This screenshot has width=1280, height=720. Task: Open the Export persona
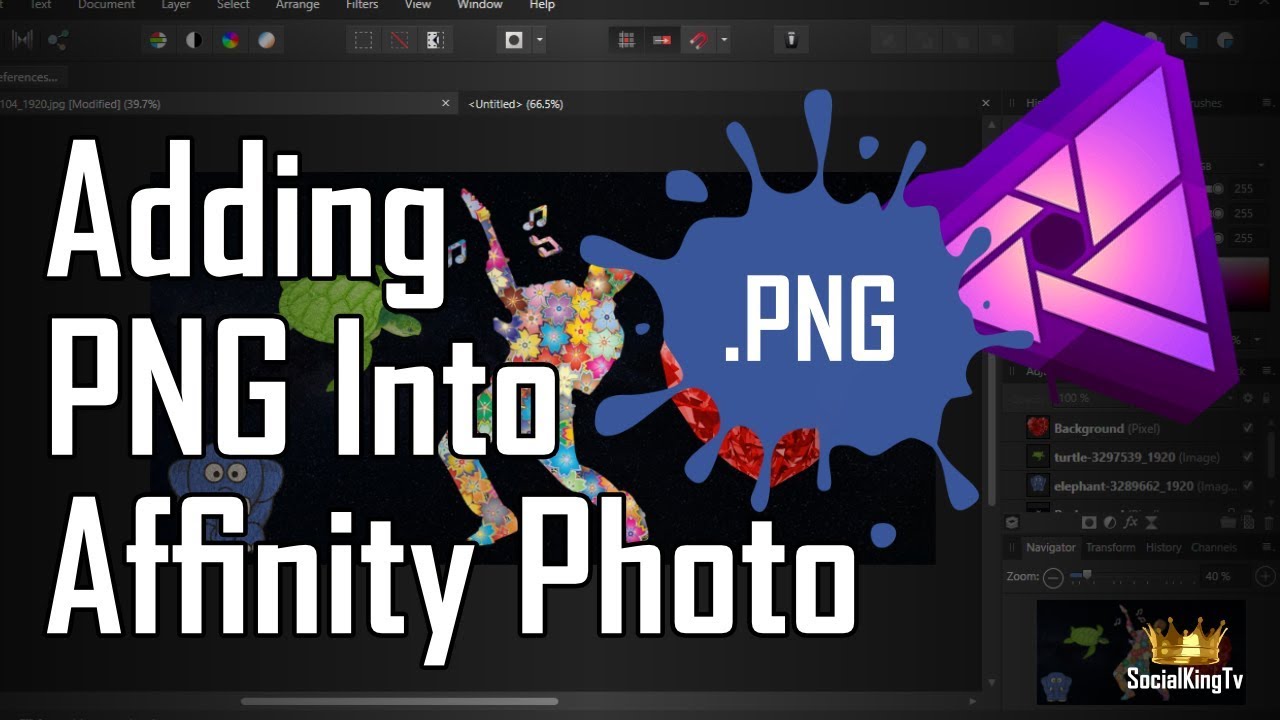(58, 40)
